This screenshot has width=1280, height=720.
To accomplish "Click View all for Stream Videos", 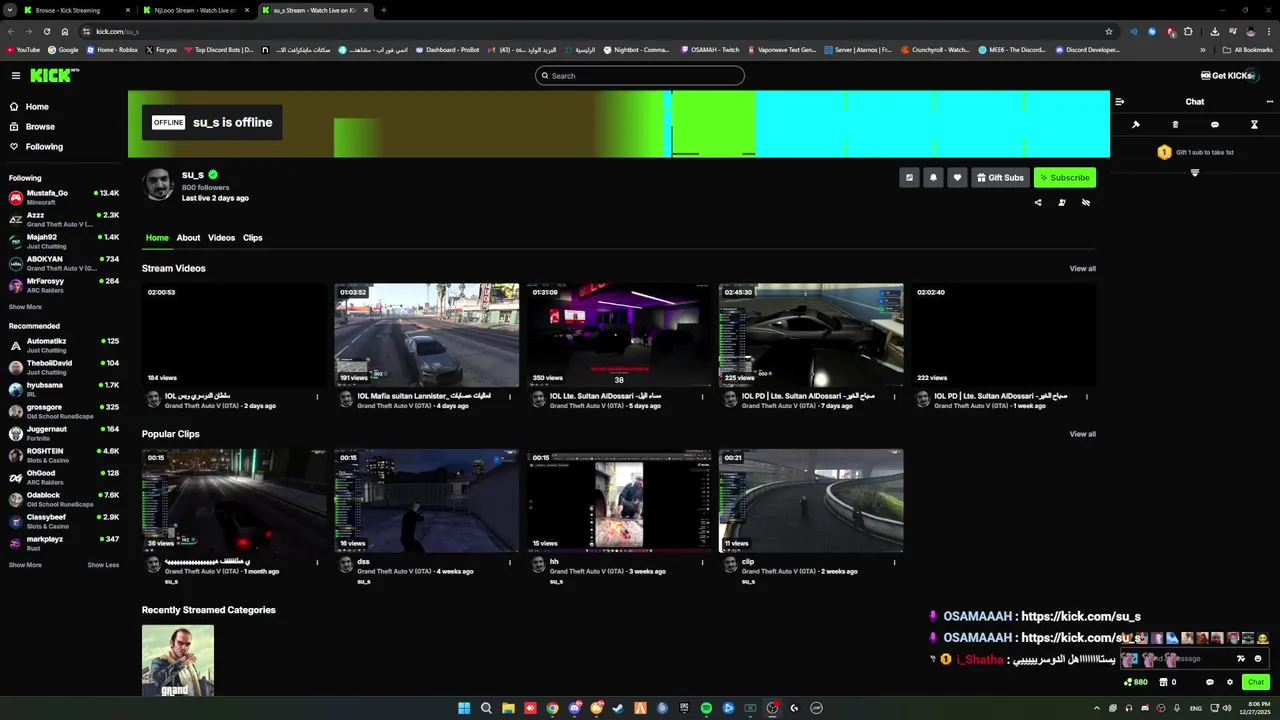I will point(1082,269).
